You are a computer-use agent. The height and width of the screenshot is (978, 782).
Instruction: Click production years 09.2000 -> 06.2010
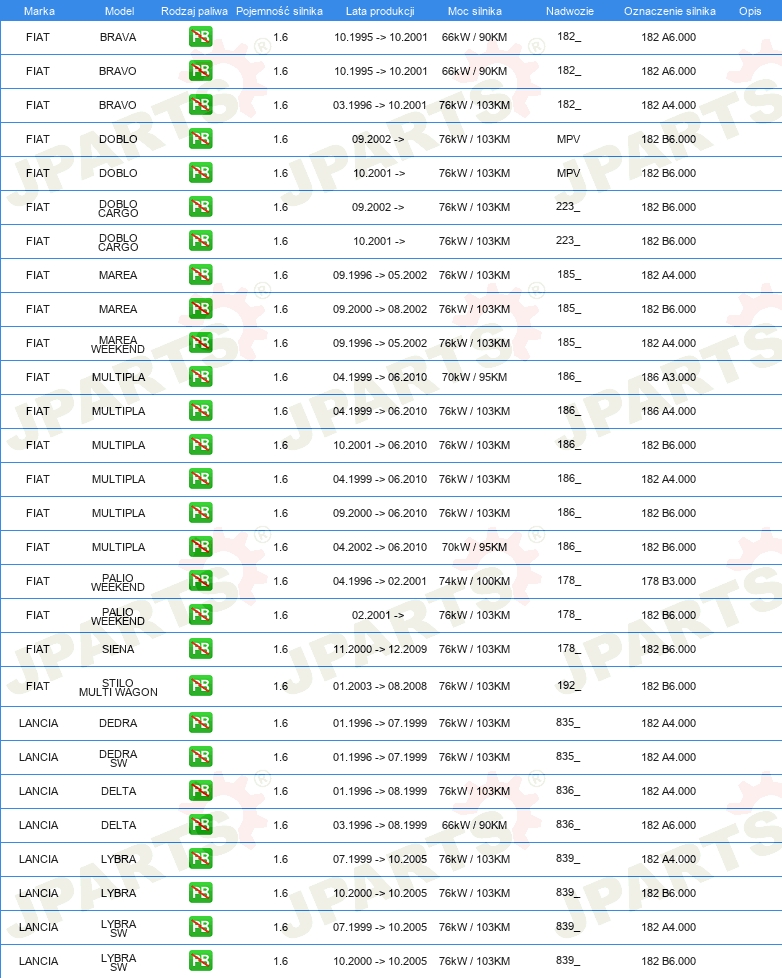coord(380,513)
